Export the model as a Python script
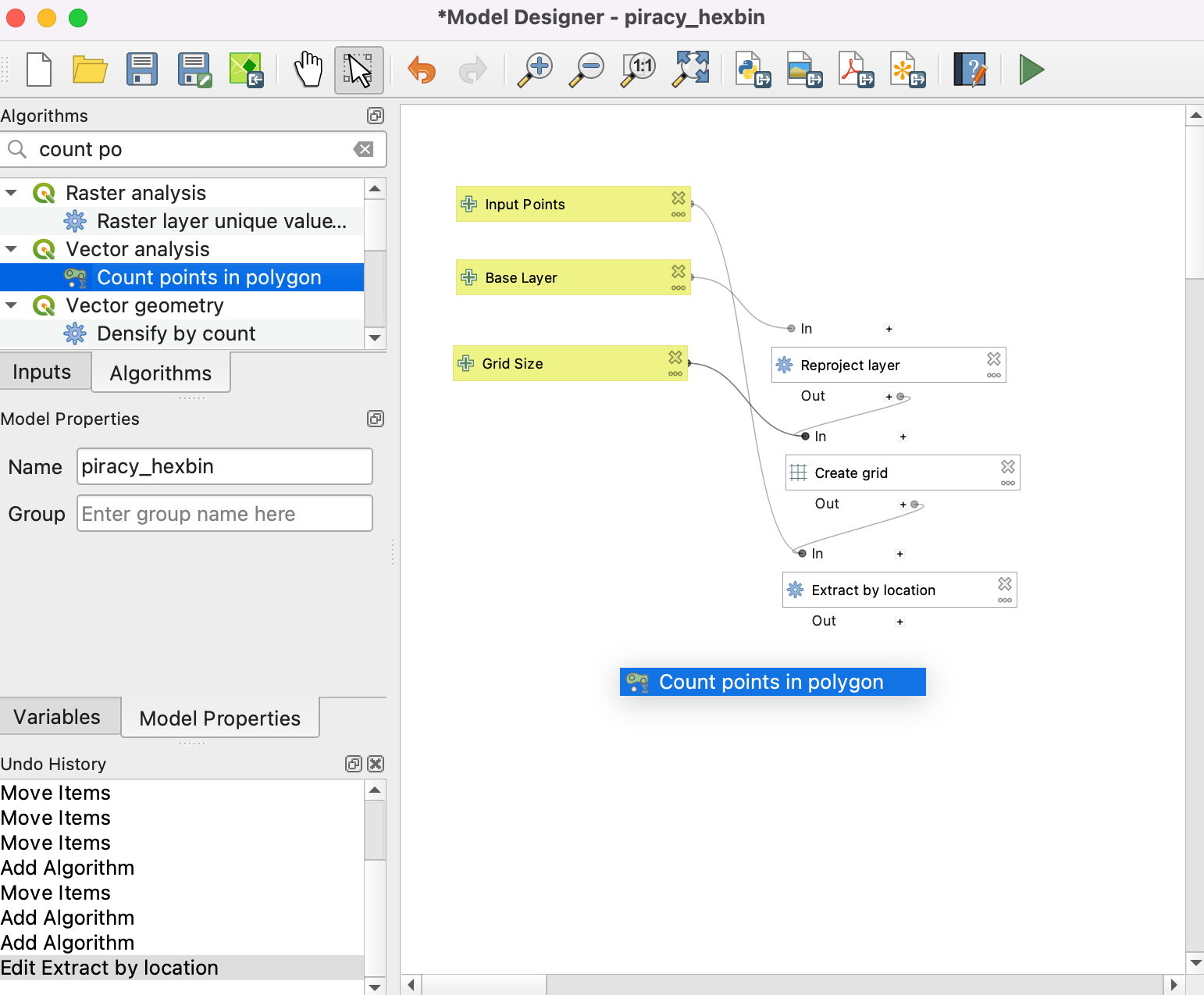 (752, 70)
